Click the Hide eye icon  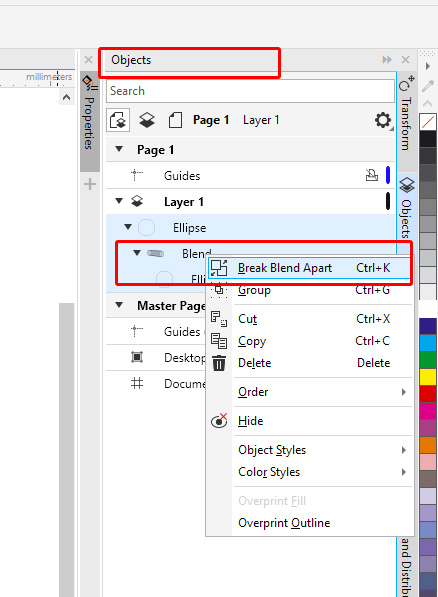219,421
